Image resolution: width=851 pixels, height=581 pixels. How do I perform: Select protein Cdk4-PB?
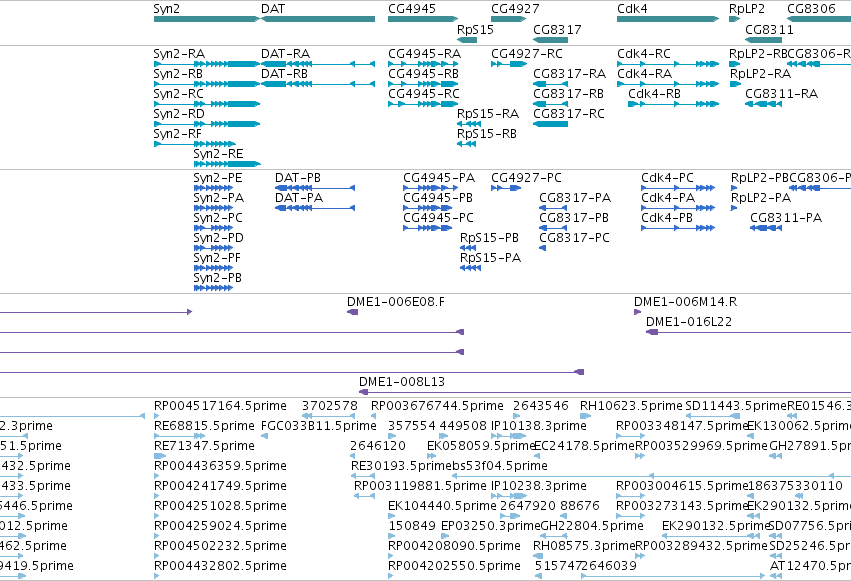(x=678, y=228)
